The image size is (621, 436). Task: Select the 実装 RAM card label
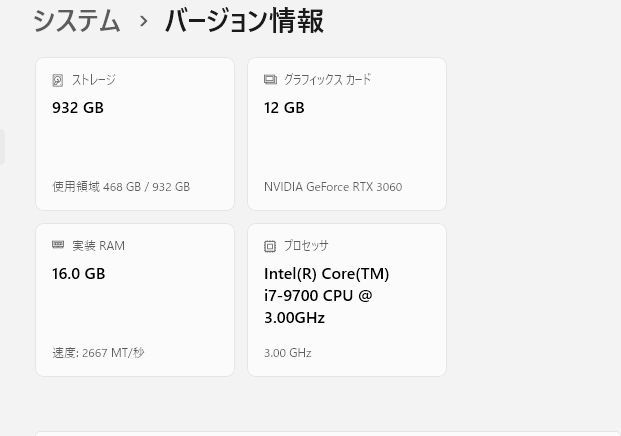[x=98, y=246]
